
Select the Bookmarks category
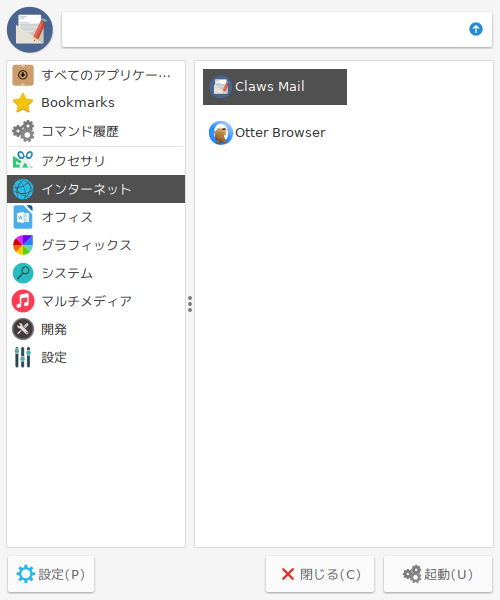tap(96, 103)
